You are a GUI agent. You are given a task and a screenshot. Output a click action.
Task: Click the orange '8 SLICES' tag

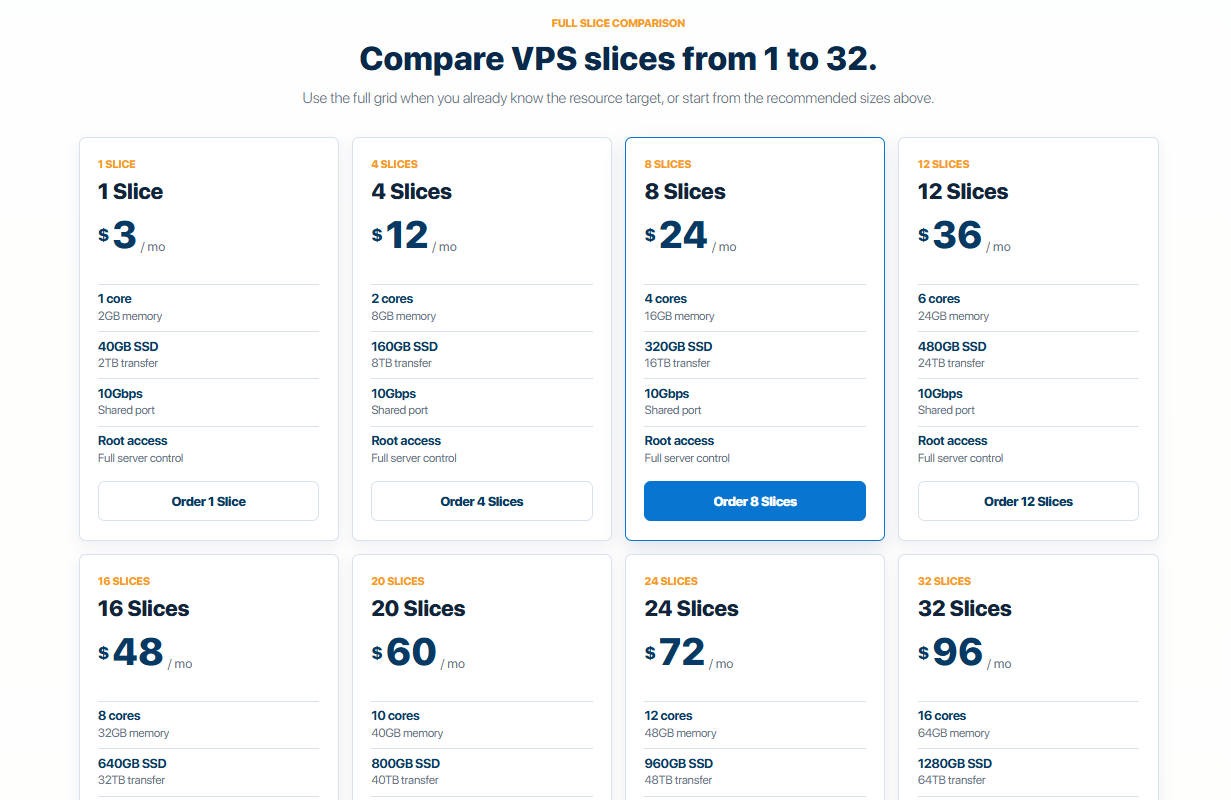click(668, 164)
